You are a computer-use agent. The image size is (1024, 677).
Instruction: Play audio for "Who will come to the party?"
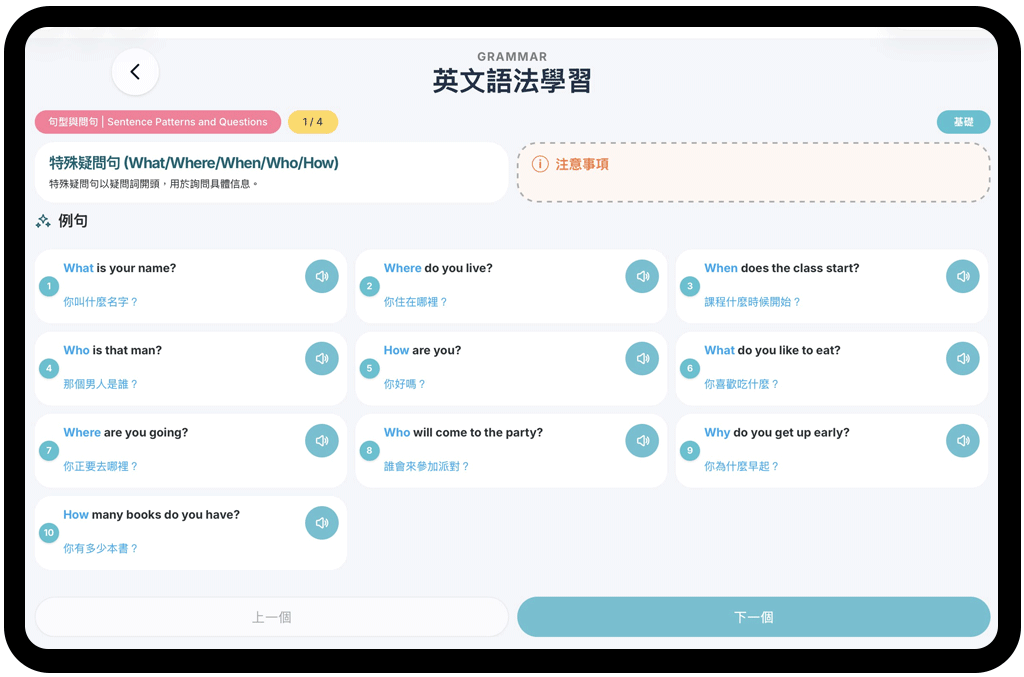[643, 441]
